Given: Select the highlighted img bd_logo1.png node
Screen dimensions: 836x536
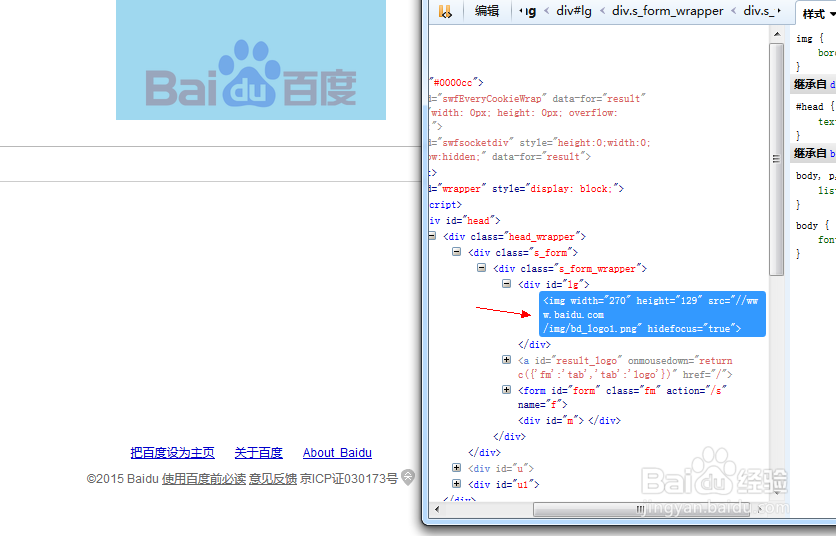Looking at the screenshot, I should (x=652, y=314).
